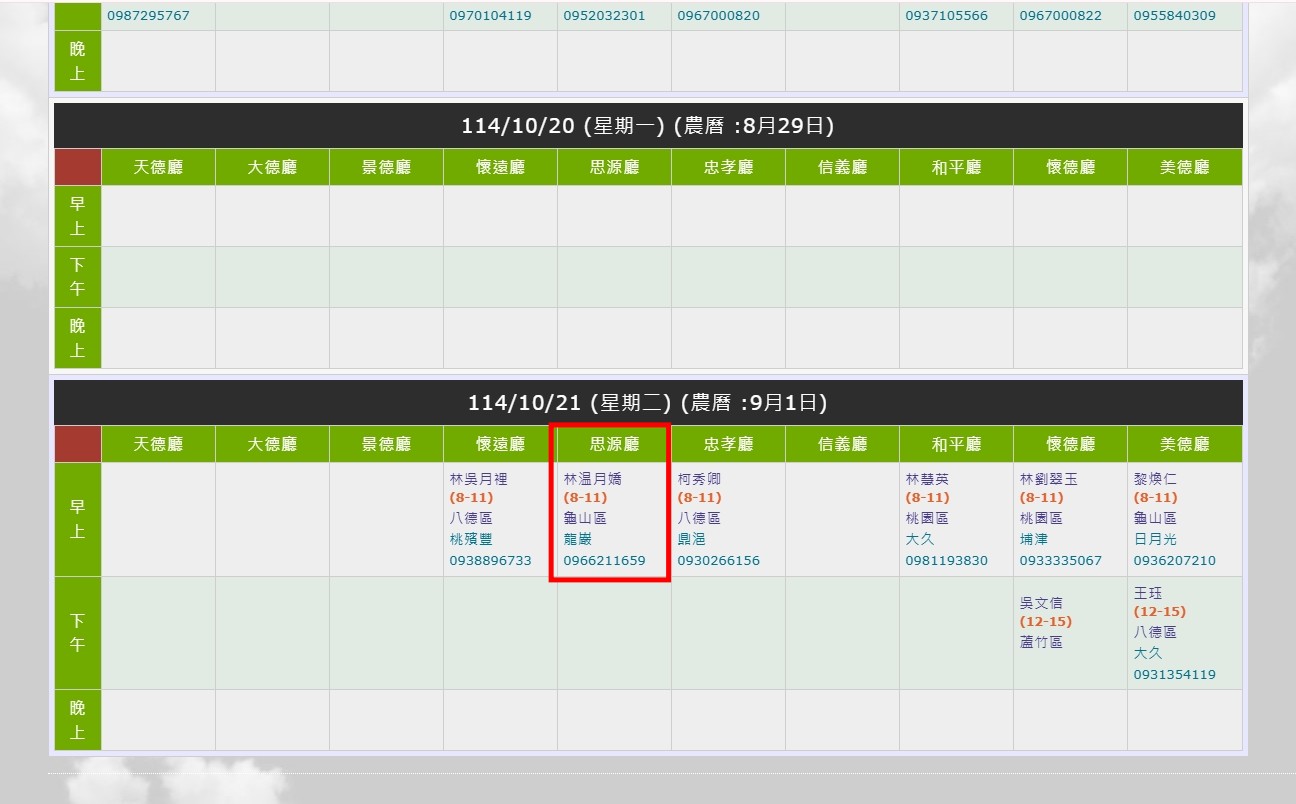Click the 龍巖 company name

tap(578, 539)
